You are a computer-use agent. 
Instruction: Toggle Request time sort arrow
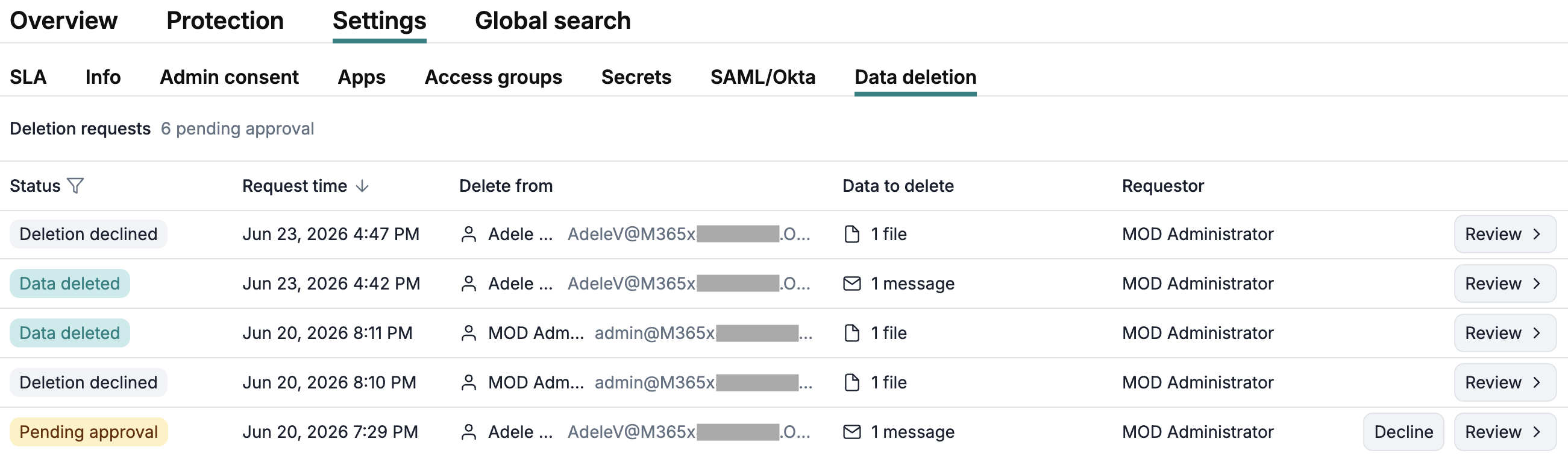(x=362, y=186)
